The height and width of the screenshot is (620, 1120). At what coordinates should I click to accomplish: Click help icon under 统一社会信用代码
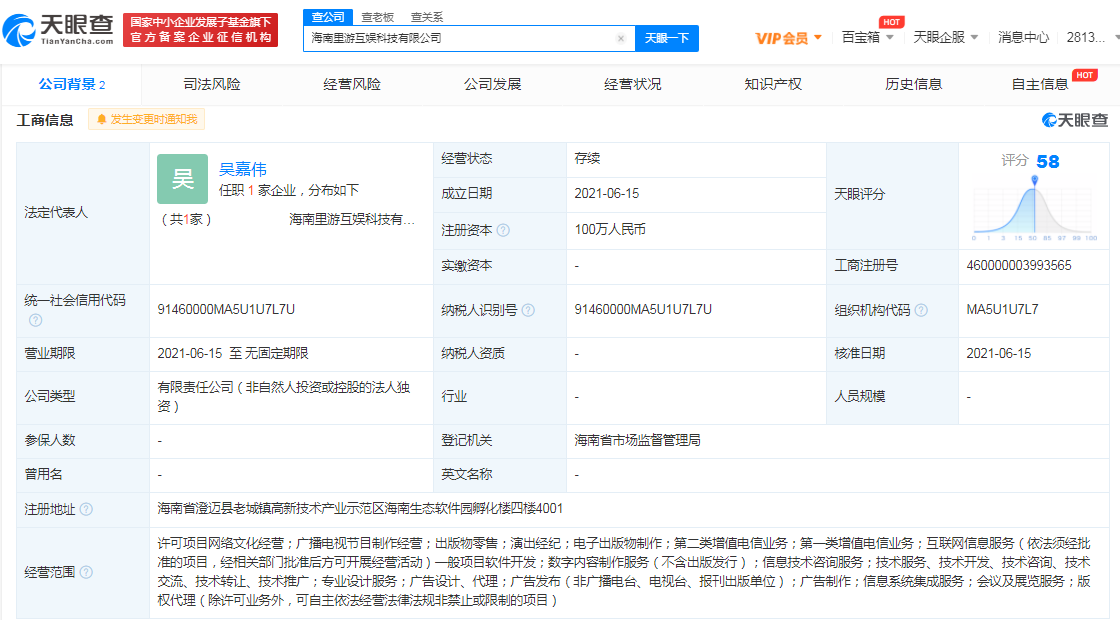pyautogui.click(x=36, y=320)
